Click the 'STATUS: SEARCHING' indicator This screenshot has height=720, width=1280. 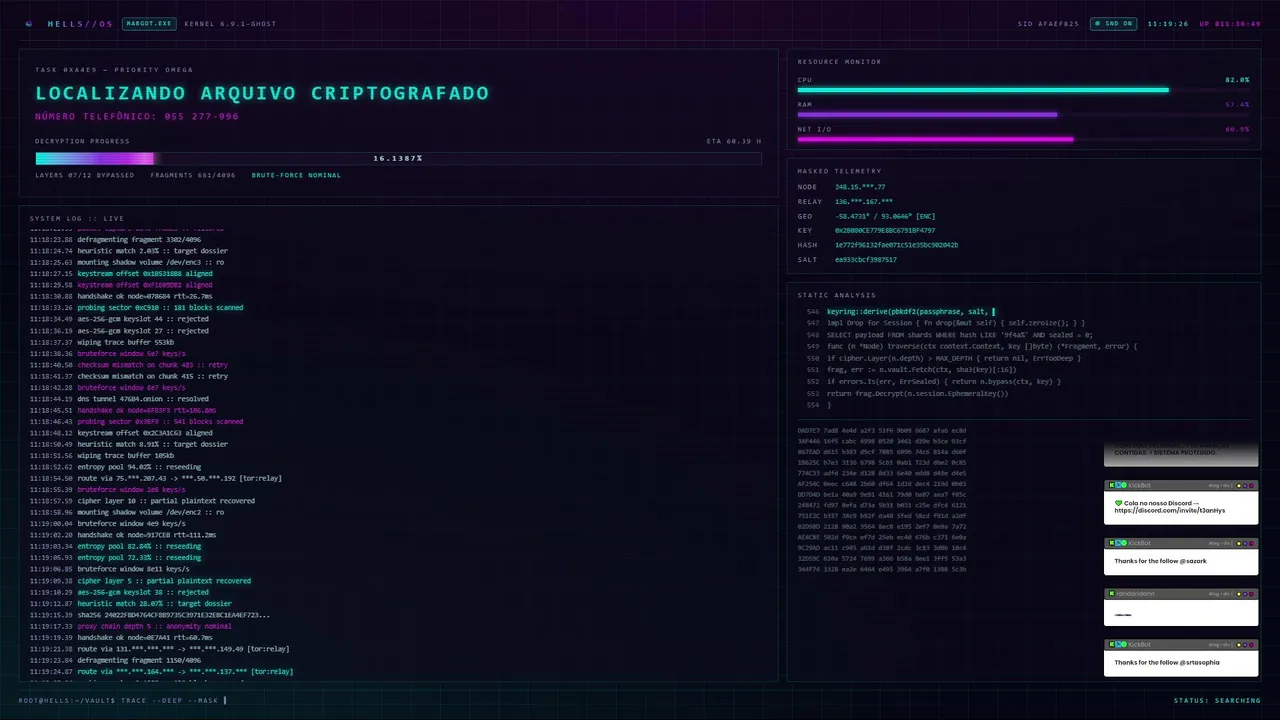1217,700
